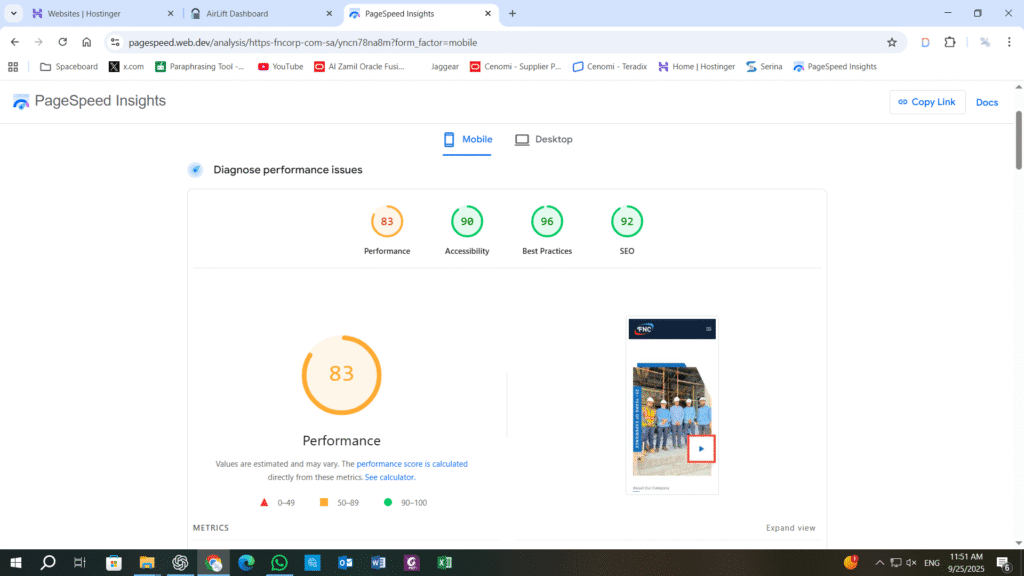Viewport: 1024px width, 576px height.
Task: Open the Al Zamil Oracle Fusi... bookmark
Action: point(359,67)
